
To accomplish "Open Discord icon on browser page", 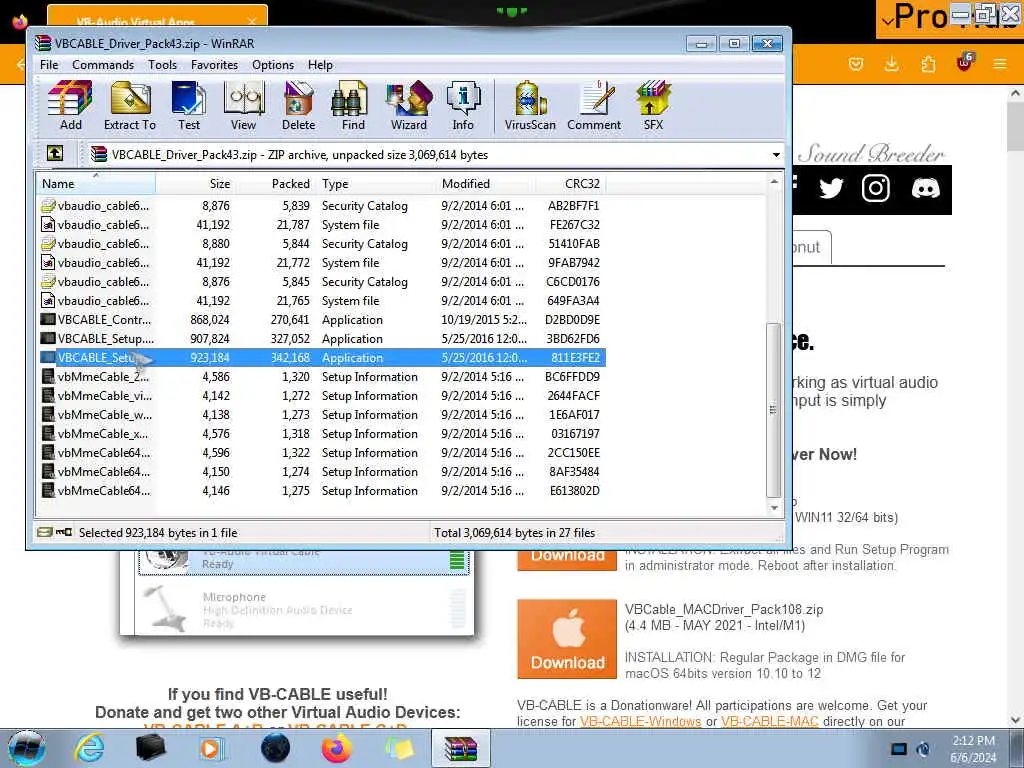I will point(925,189).
